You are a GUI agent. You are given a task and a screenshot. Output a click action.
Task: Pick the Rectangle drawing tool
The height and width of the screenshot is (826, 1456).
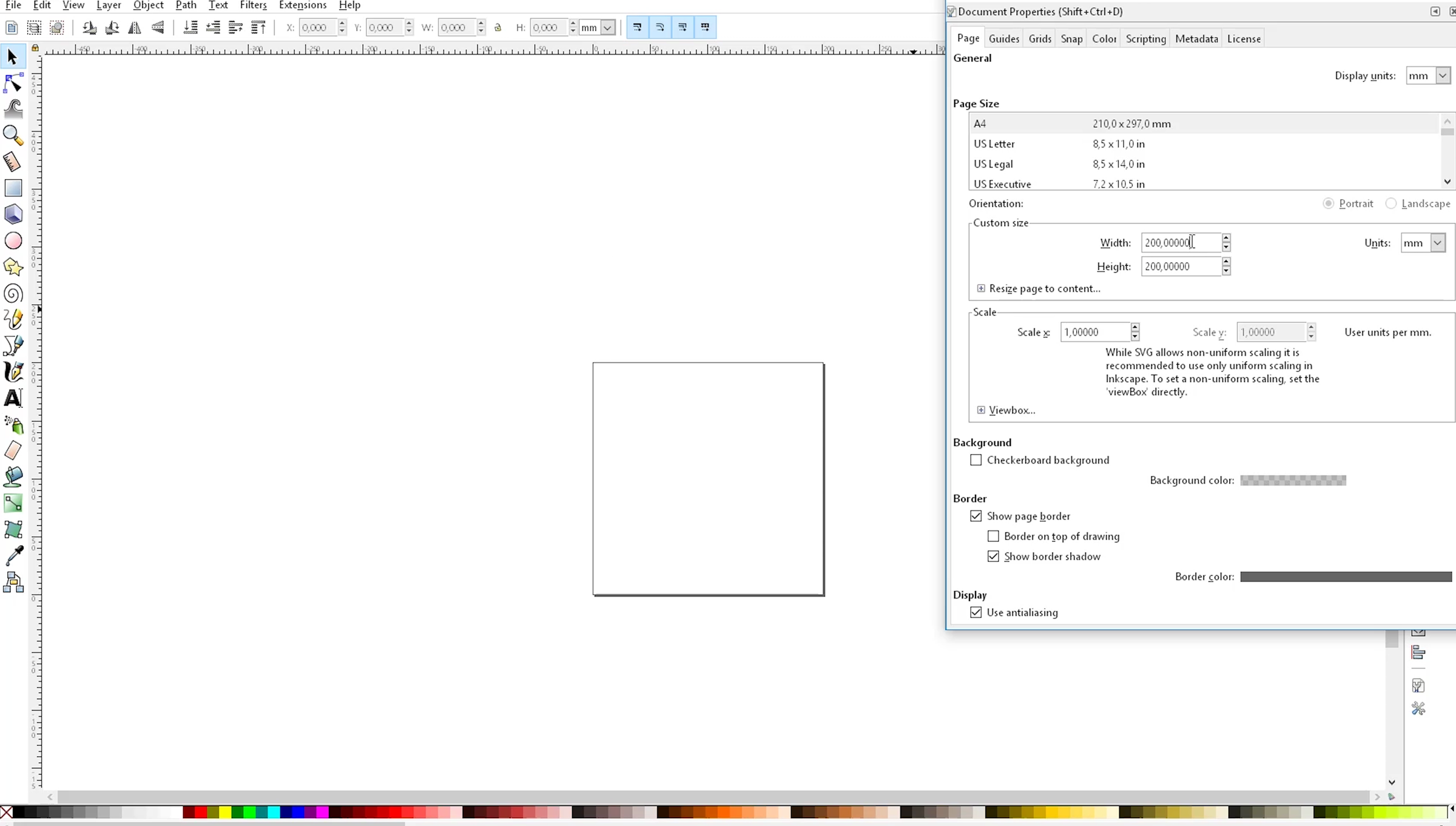[x=13, y=188]
